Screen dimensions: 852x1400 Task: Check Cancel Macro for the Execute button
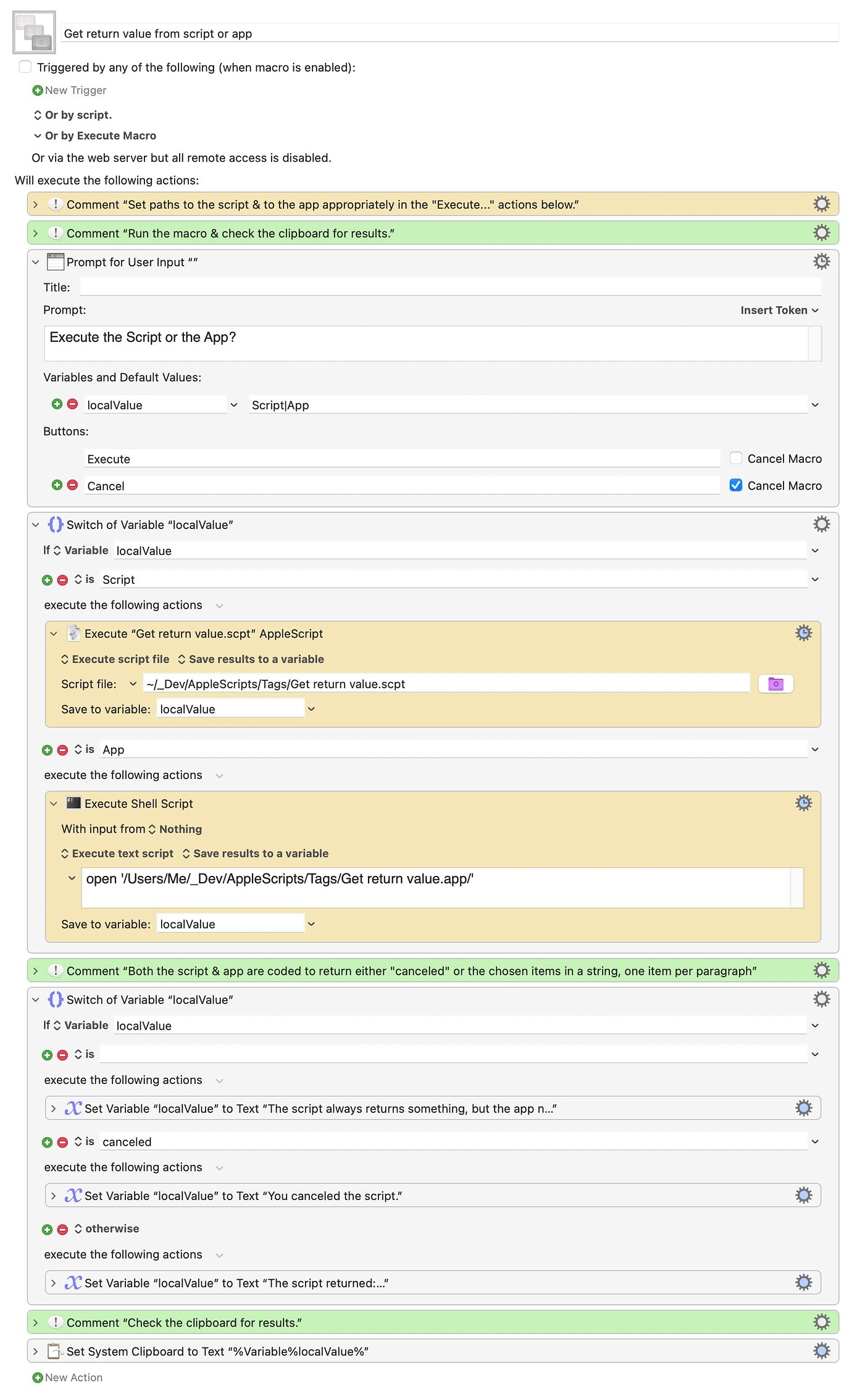(x=735, y=458)
